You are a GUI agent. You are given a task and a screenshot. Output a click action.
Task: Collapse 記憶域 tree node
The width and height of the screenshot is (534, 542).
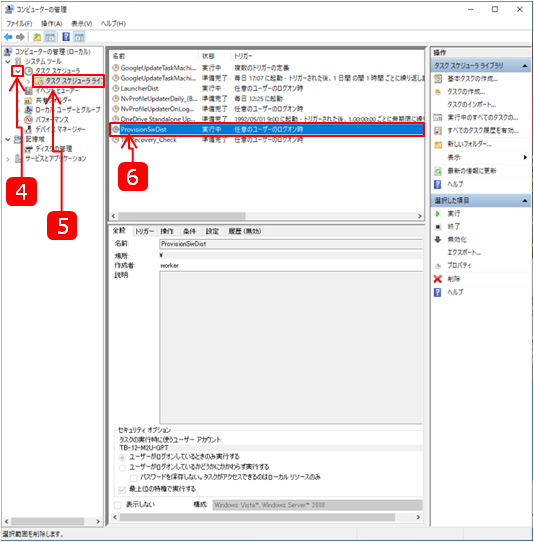[x=8, y=139]
